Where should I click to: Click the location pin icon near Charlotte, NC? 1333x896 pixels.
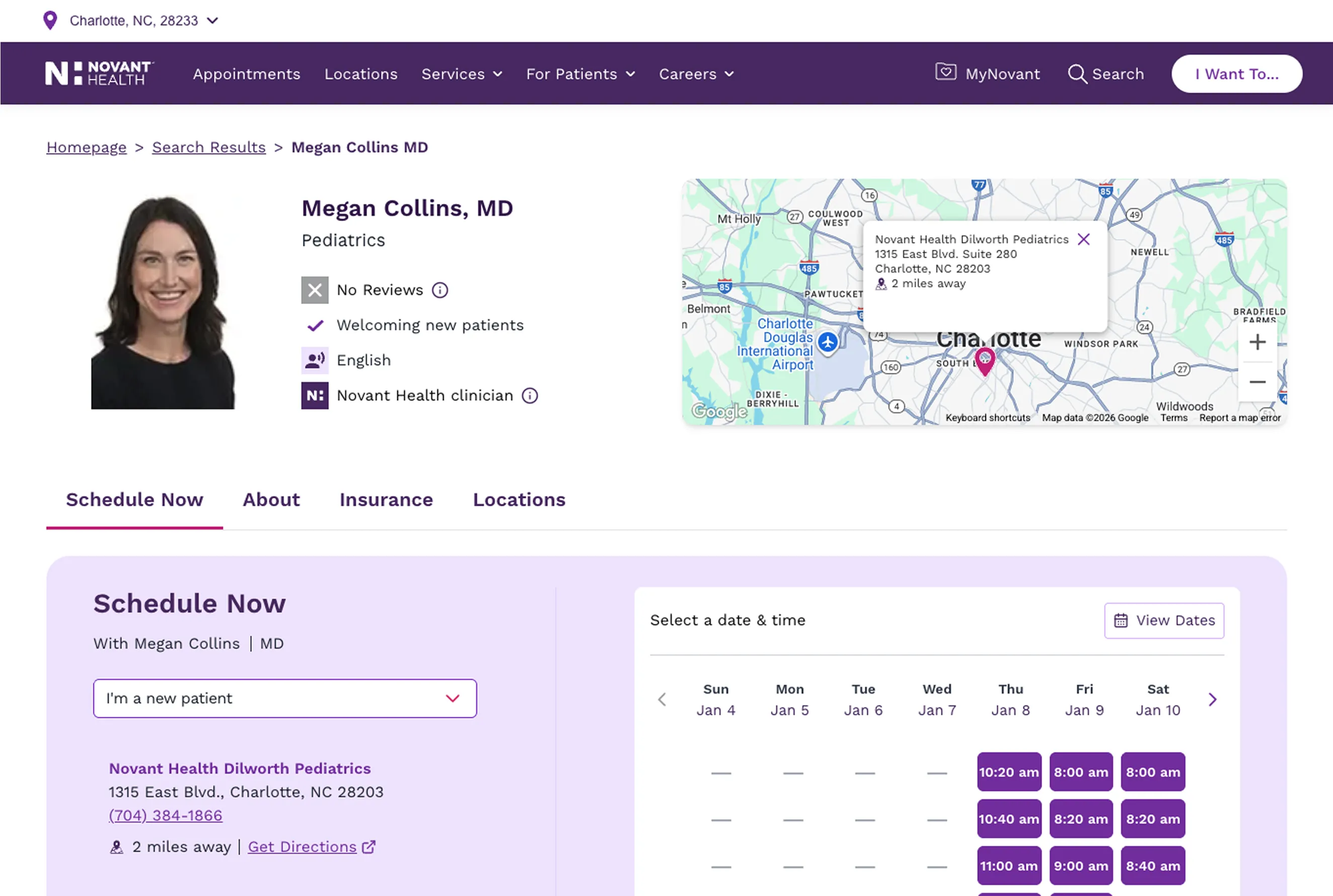50,20
